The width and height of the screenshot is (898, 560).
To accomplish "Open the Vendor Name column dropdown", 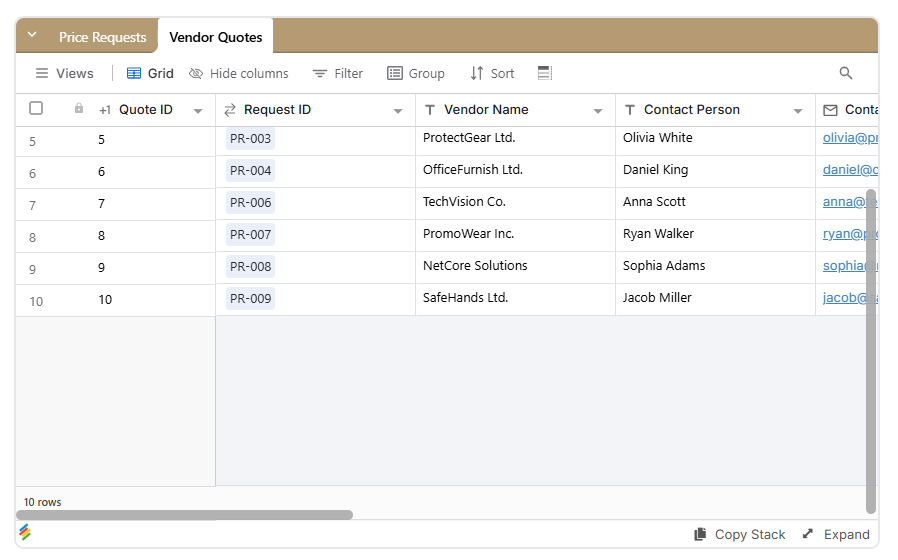I will [x=598, y=111].
